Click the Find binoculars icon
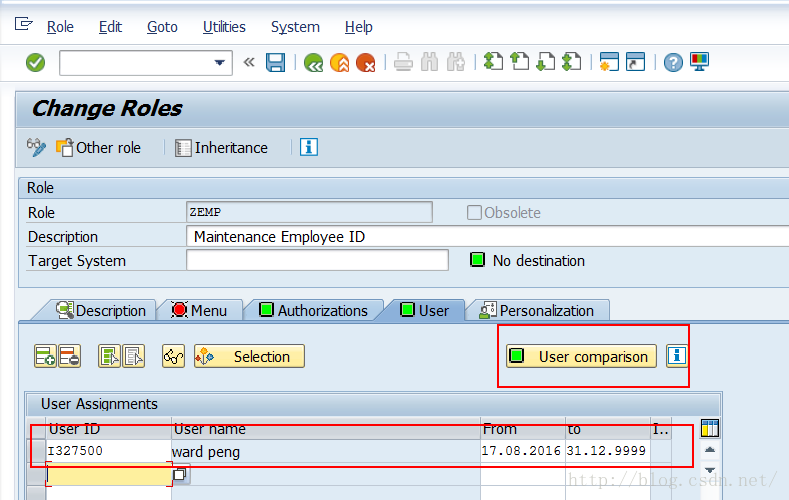The image size is (789, 500). click(429, 63)
